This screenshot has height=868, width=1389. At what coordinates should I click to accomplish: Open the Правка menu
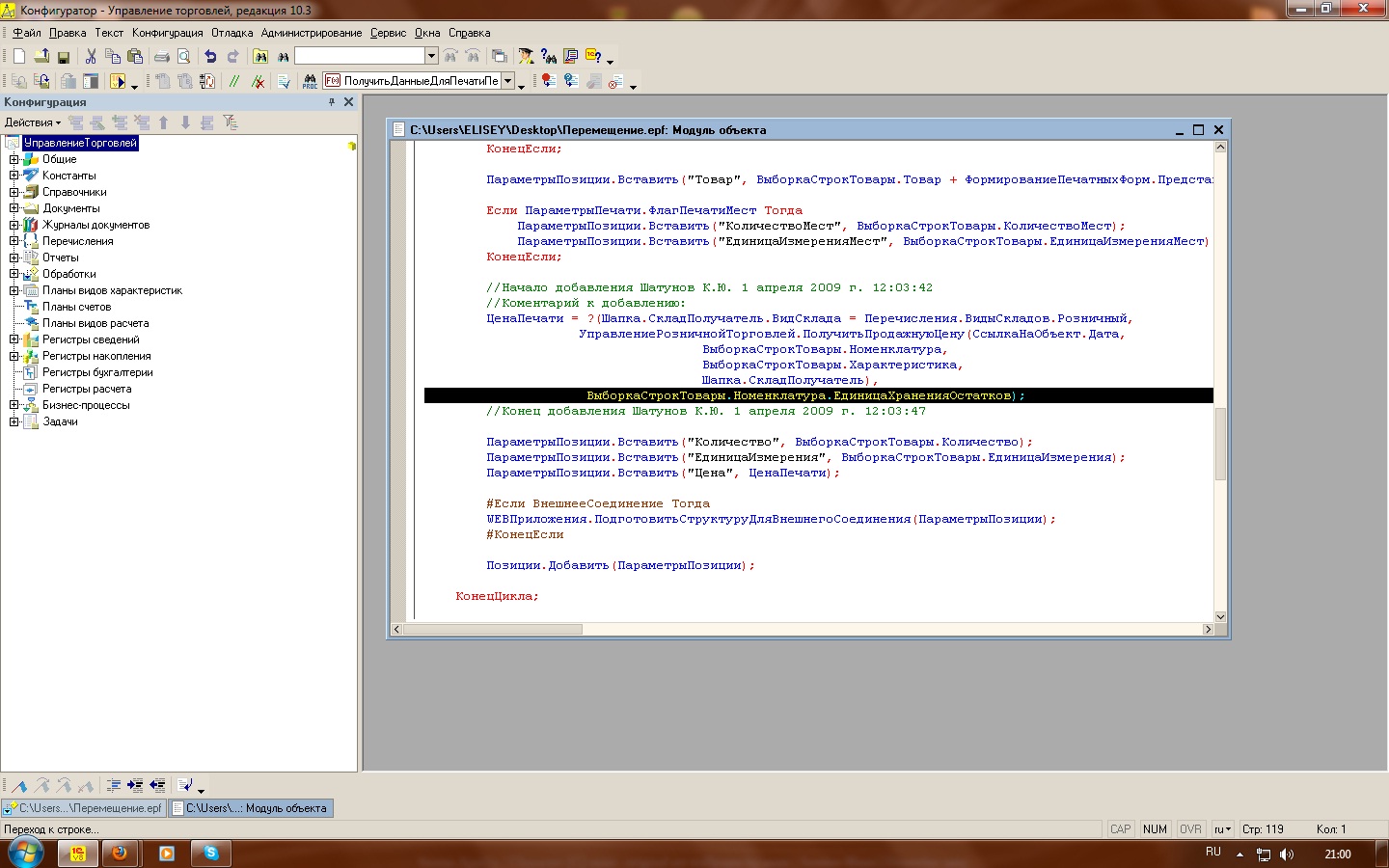coord(68,33)
